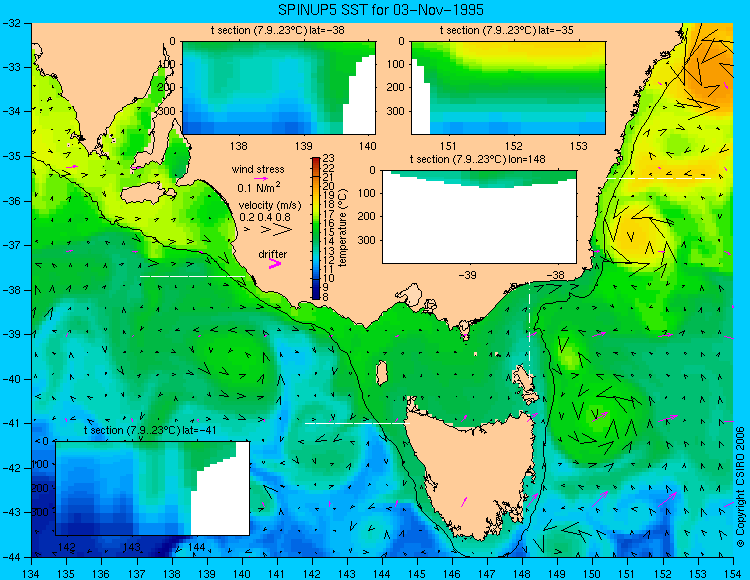Click King Island in western Bass Strait
This screenshot has width=750, height=580.
pyautogui.click(x=381, y=373)
